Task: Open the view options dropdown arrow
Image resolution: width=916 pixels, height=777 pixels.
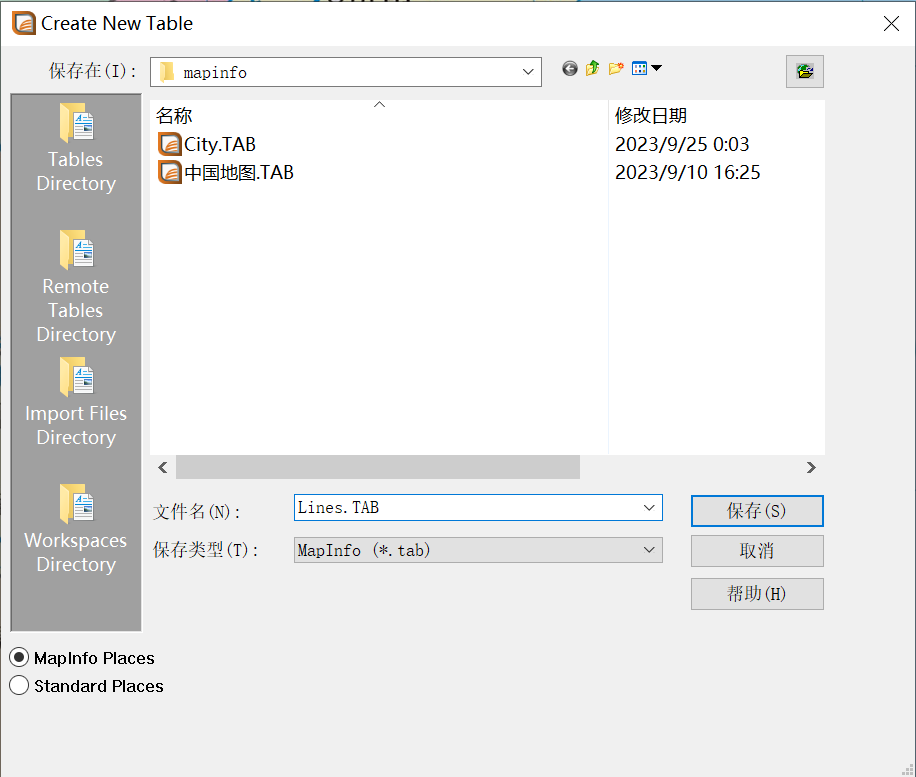Action: [x=657, y=68]
